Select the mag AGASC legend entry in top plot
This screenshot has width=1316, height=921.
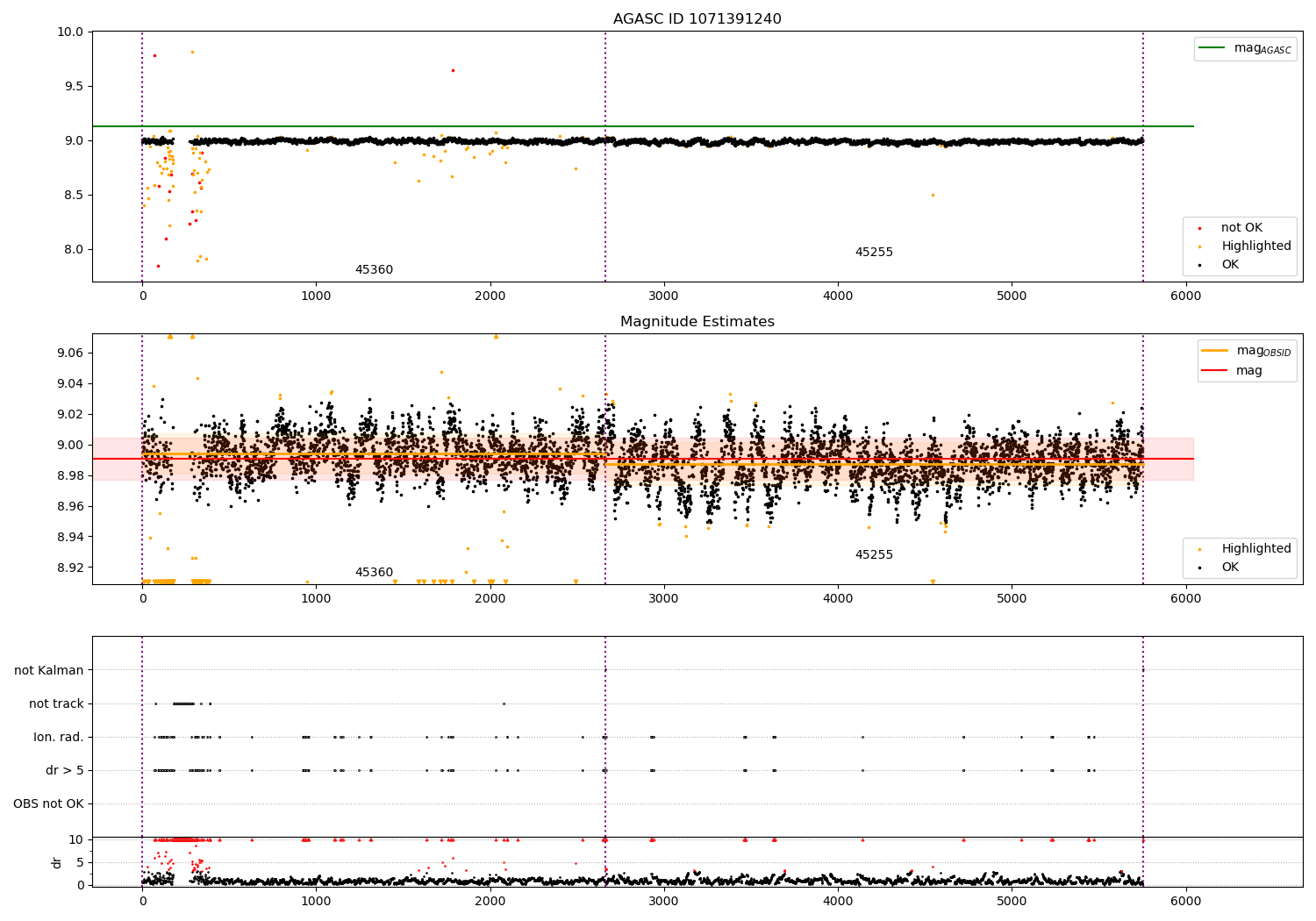click(1245, 48)
